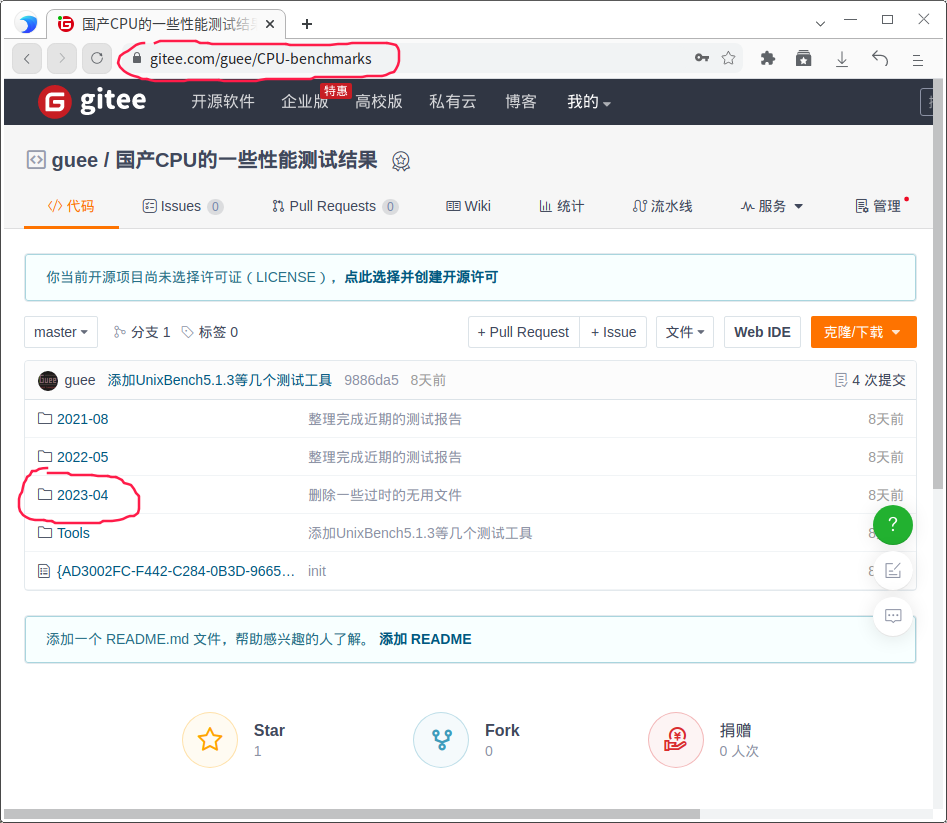Viewport: 947px width, 823px height.
Task: Switch to the Pull Requests tab
Action: (335, 207)
